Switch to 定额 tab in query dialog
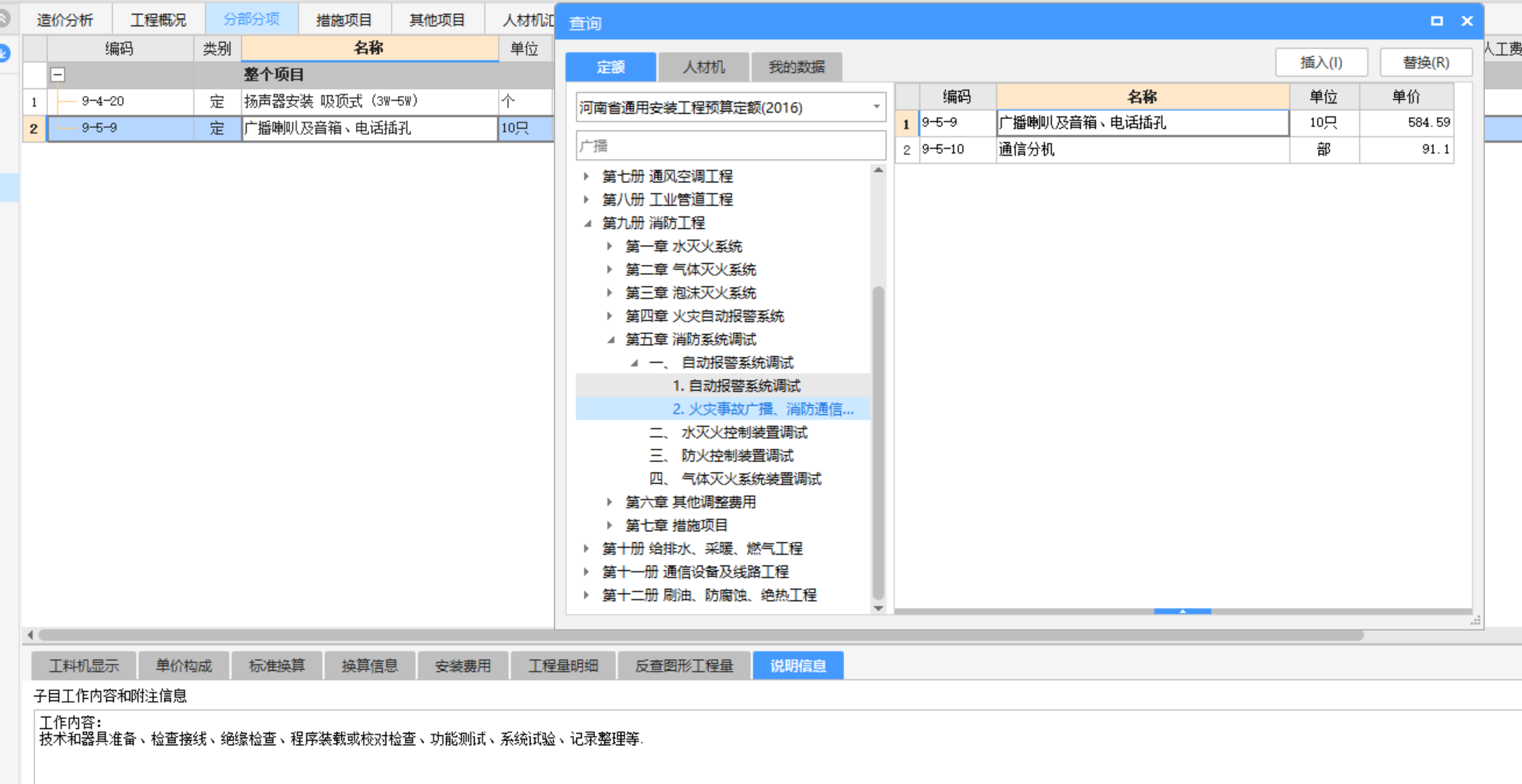This screenshot has height=784, width=1522. tap(611, 67)
